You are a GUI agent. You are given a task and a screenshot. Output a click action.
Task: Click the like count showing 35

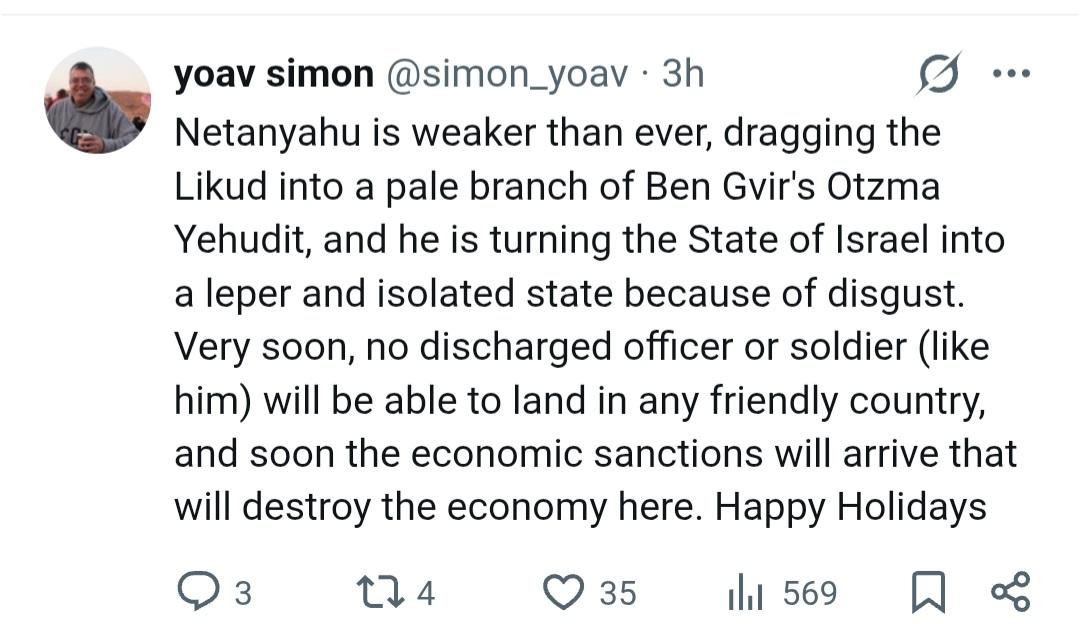pyautogui.click(x=617, y=594)
